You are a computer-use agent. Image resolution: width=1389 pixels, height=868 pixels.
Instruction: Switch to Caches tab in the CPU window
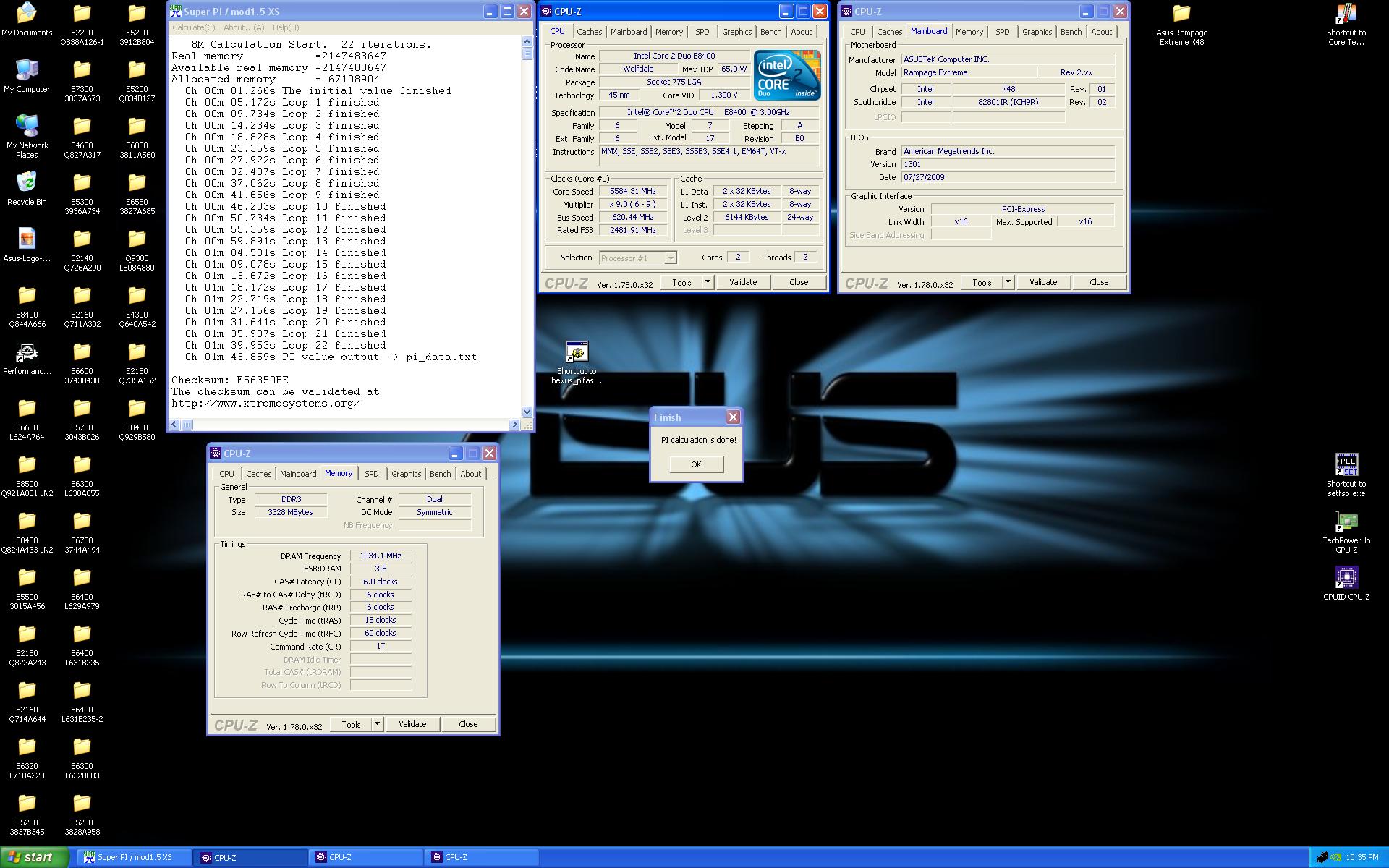[589, 32]
